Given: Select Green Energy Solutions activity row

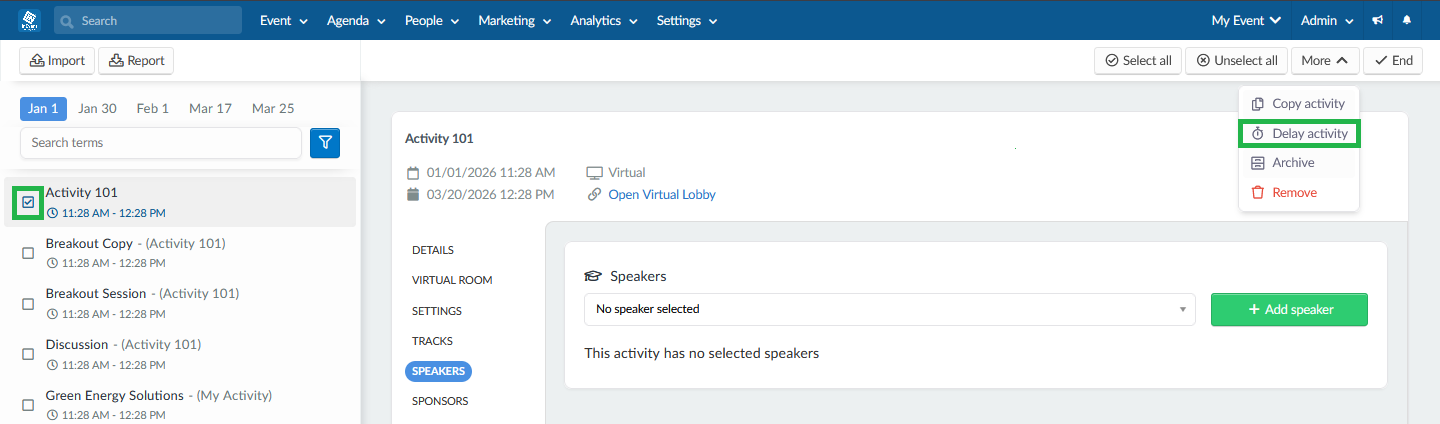Looking at the screenshot, I should 180,404.
